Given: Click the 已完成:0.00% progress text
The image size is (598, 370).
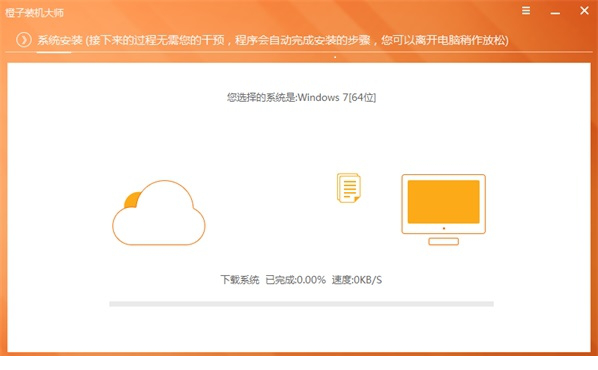Looking at the screenshot, I should 296,280.
